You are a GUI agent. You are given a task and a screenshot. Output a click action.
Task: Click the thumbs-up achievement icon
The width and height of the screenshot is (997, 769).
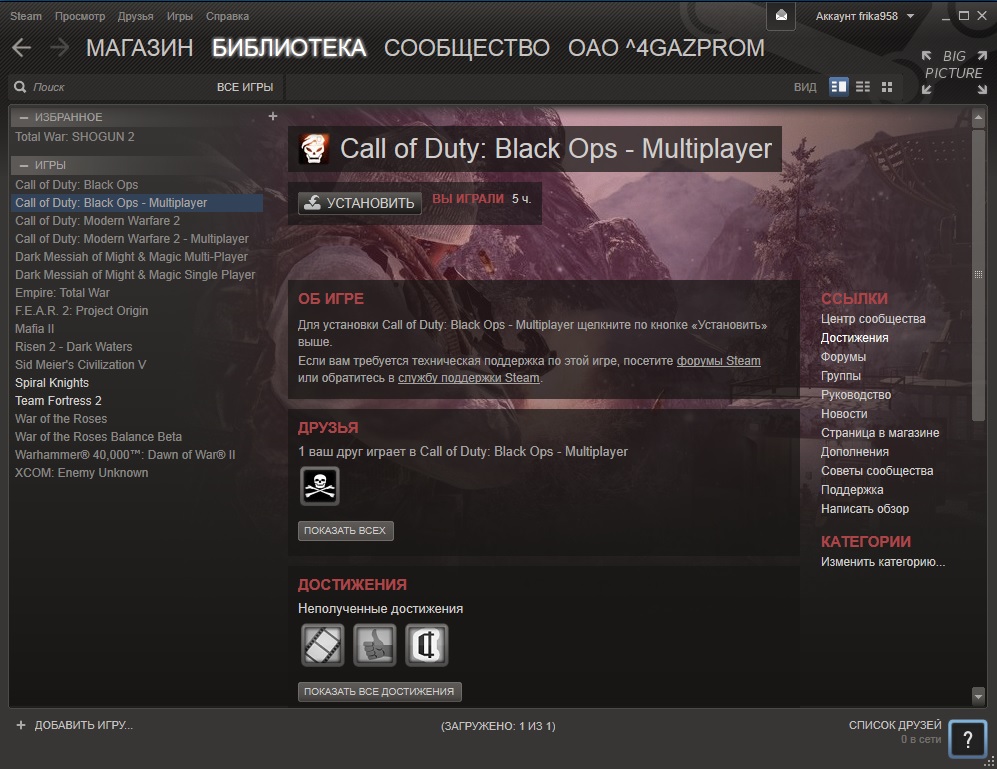point(375,645)
